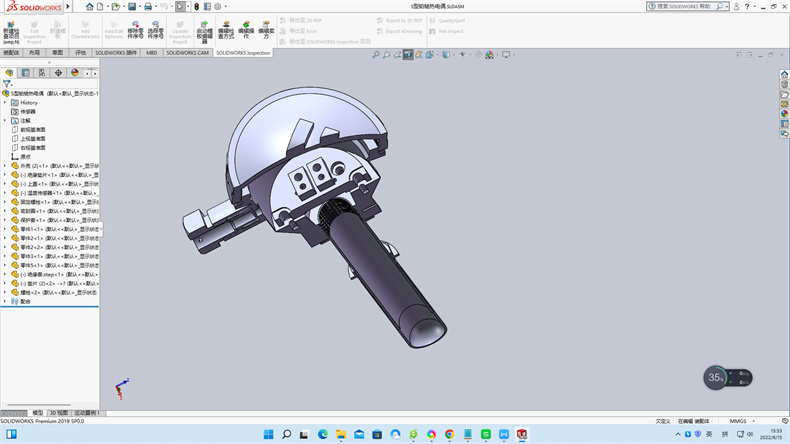Click the Print icon in top toolbar
Image resolution: width=790 pixels, height=444 pixels.
148,6
